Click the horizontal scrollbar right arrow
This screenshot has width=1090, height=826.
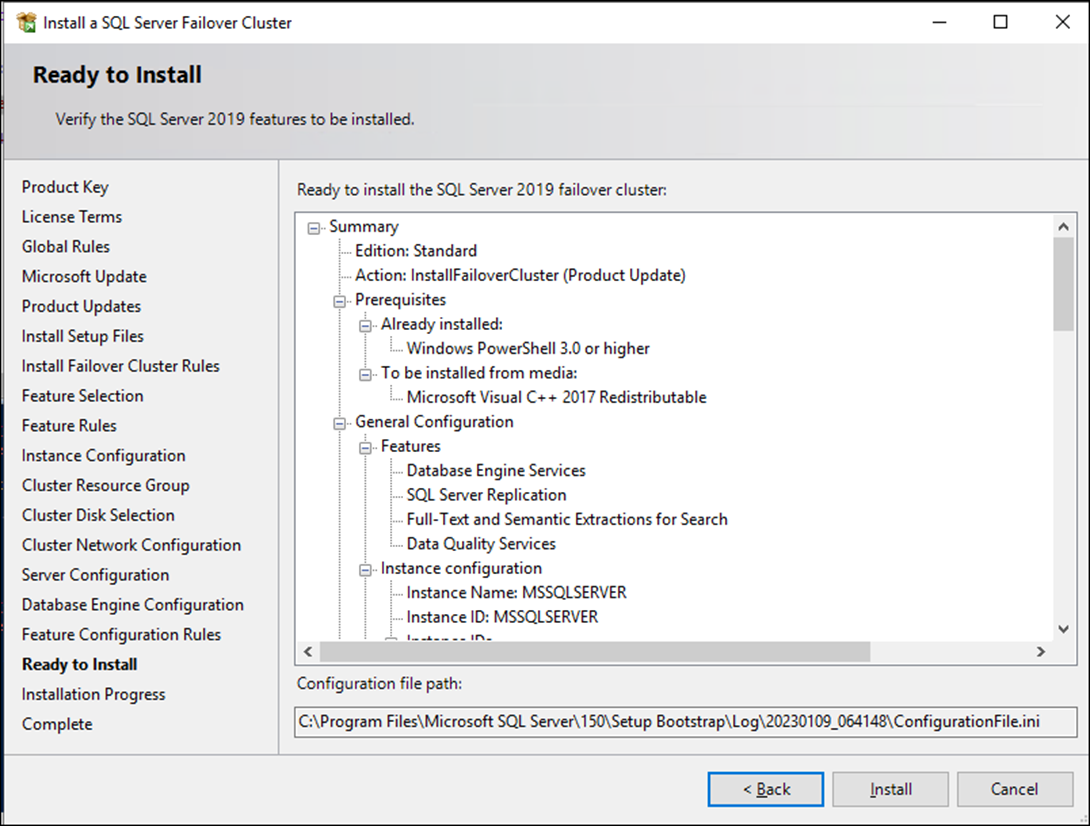(x=1041, y=652)
